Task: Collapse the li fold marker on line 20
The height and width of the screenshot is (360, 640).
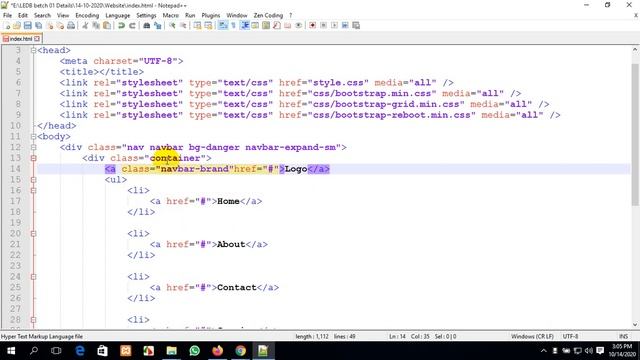Action: point(33,234)
